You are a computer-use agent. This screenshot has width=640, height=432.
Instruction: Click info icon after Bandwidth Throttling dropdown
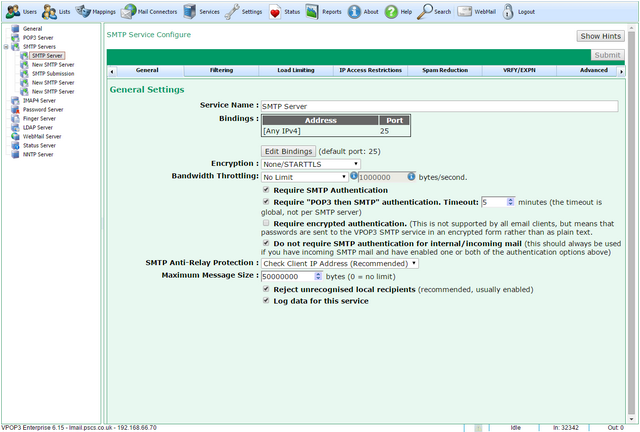coord(354,176)
